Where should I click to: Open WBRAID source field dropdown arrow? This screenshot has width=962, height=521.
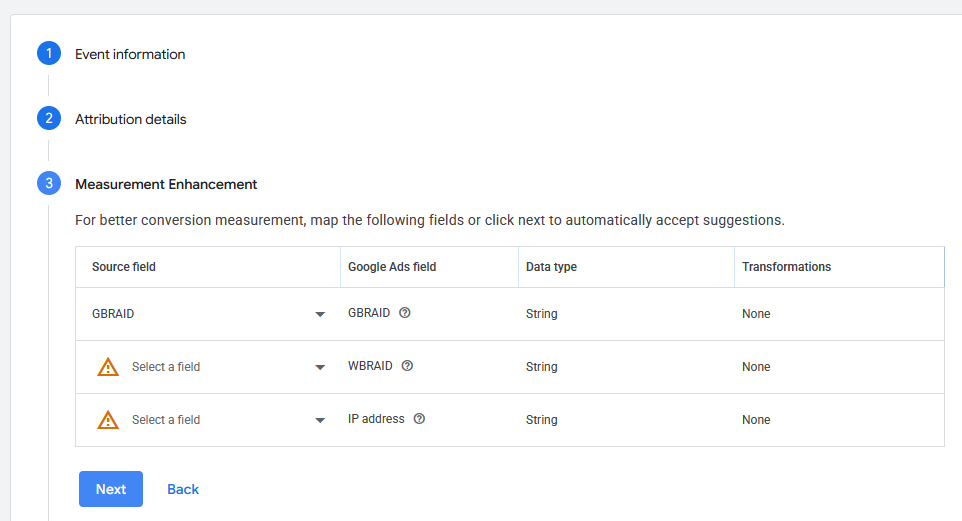pyautogui.click(x=320, y=367)
